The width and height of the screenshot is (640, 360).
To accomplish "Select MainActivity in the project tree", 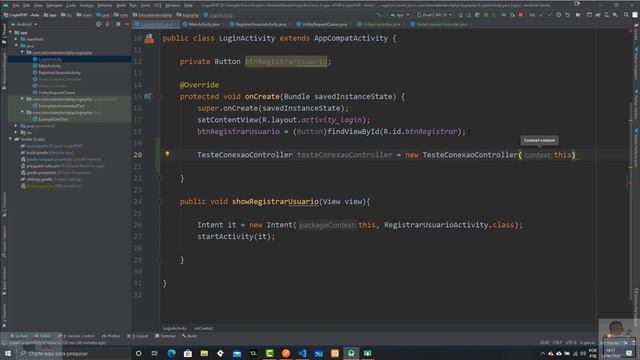I will [x=49, y=66].
